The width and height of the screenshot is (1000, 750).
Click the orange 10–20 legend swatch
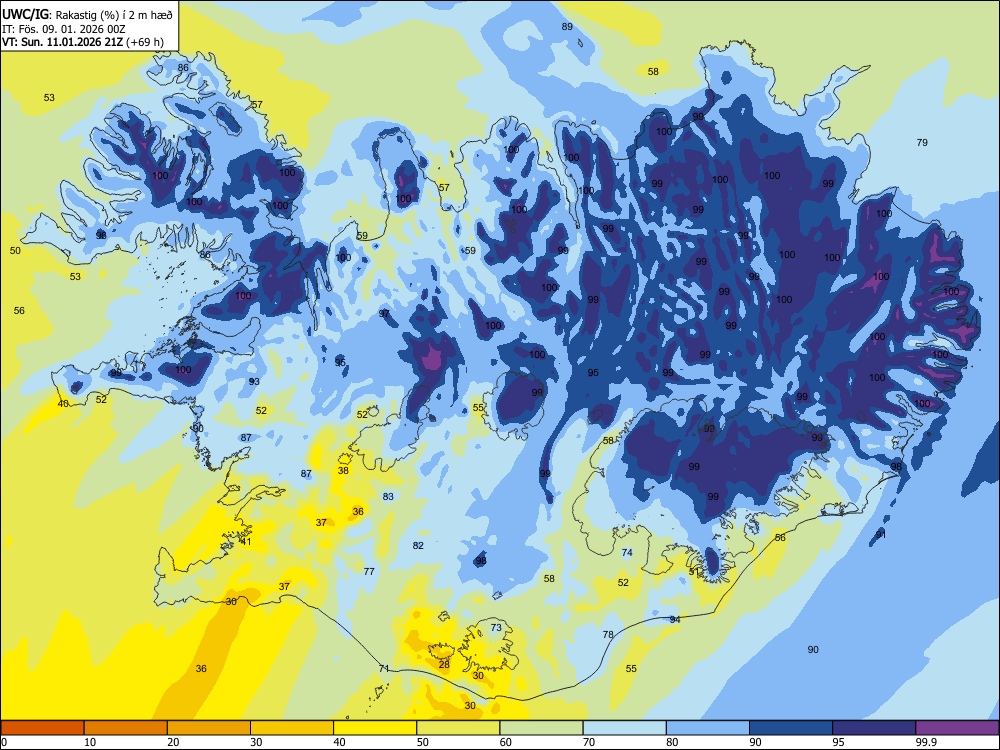coord(126,728)
